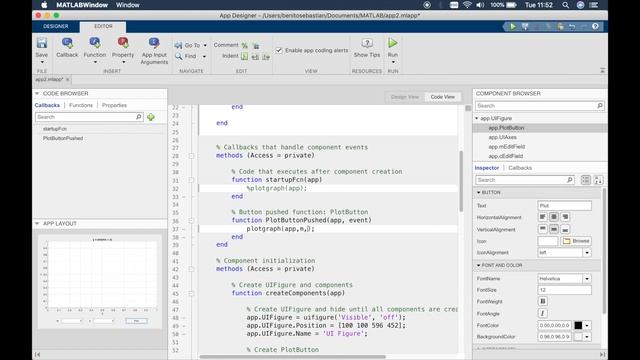
Task: Open the Function dropdown arrow
Action: [95, 62]
